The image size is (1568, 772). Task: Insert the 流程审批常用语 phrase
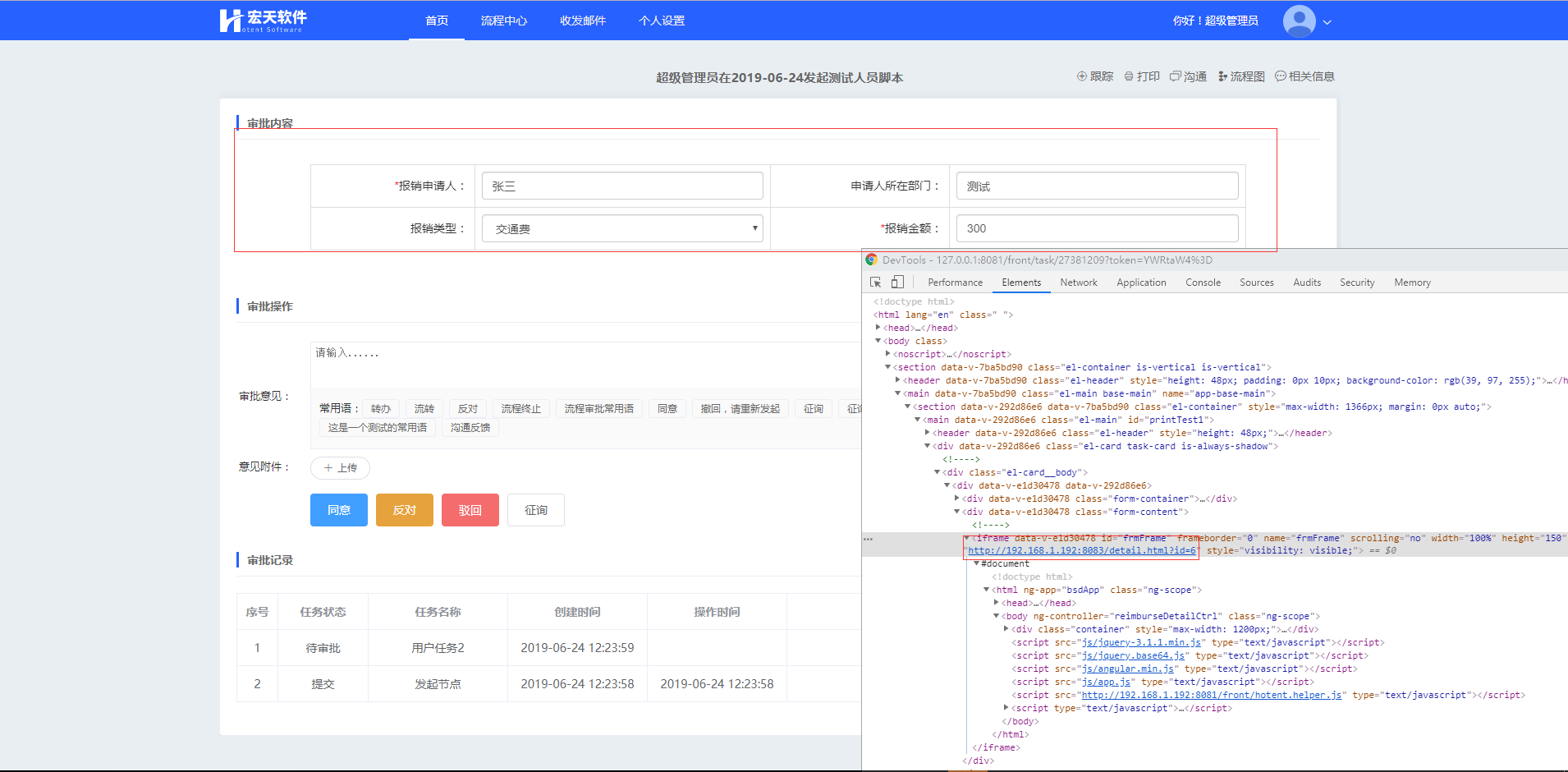tap(599, 408)
